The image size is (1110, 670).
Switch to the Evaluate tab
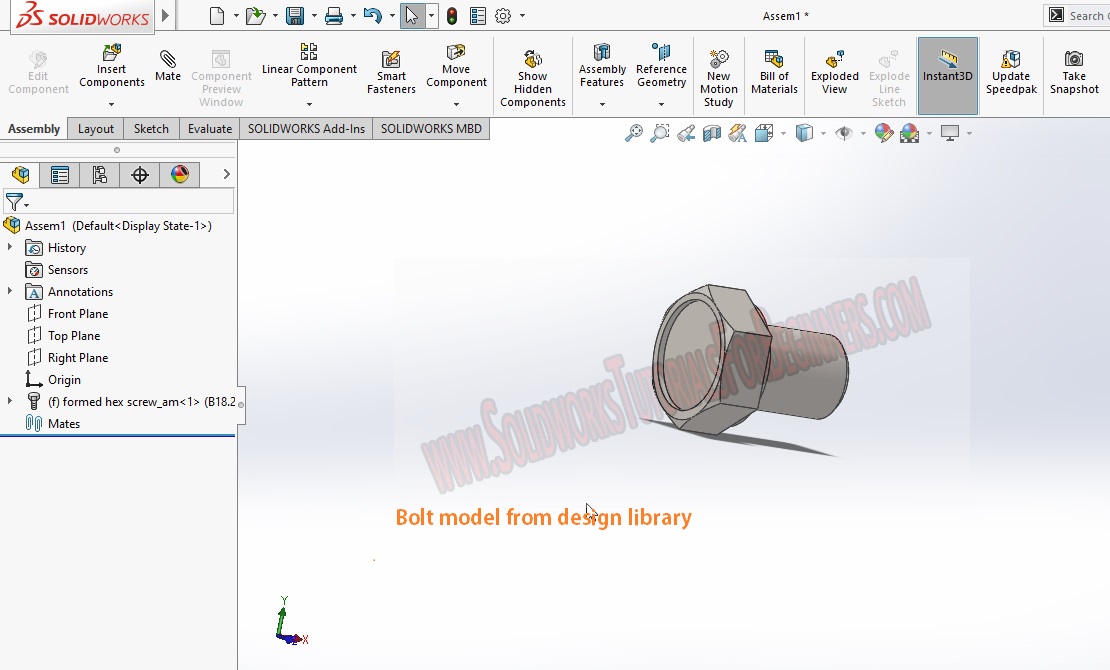[x=209, y=129]
